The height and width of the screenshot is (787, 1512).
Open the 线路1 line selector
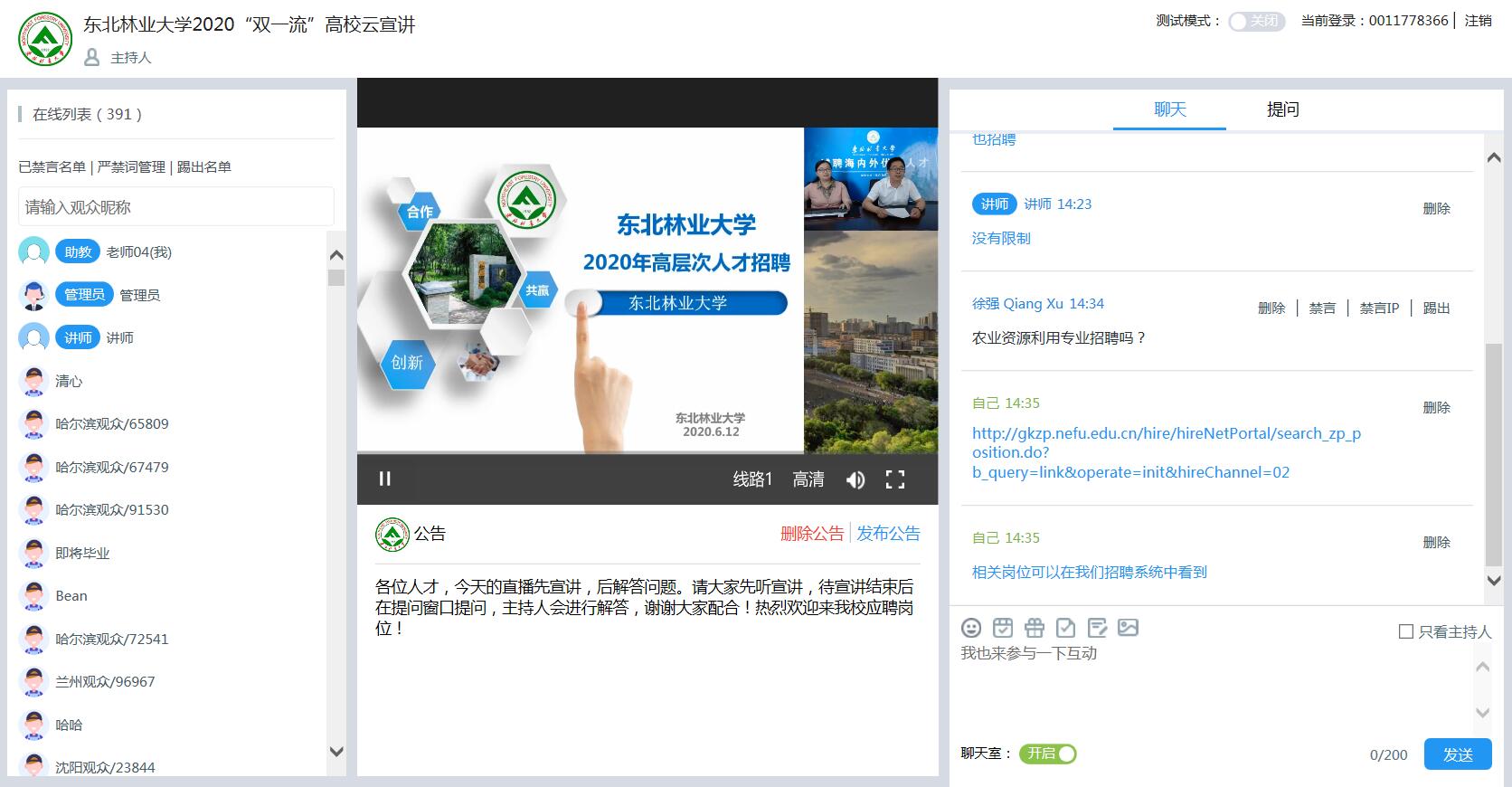tap(752, 479)
